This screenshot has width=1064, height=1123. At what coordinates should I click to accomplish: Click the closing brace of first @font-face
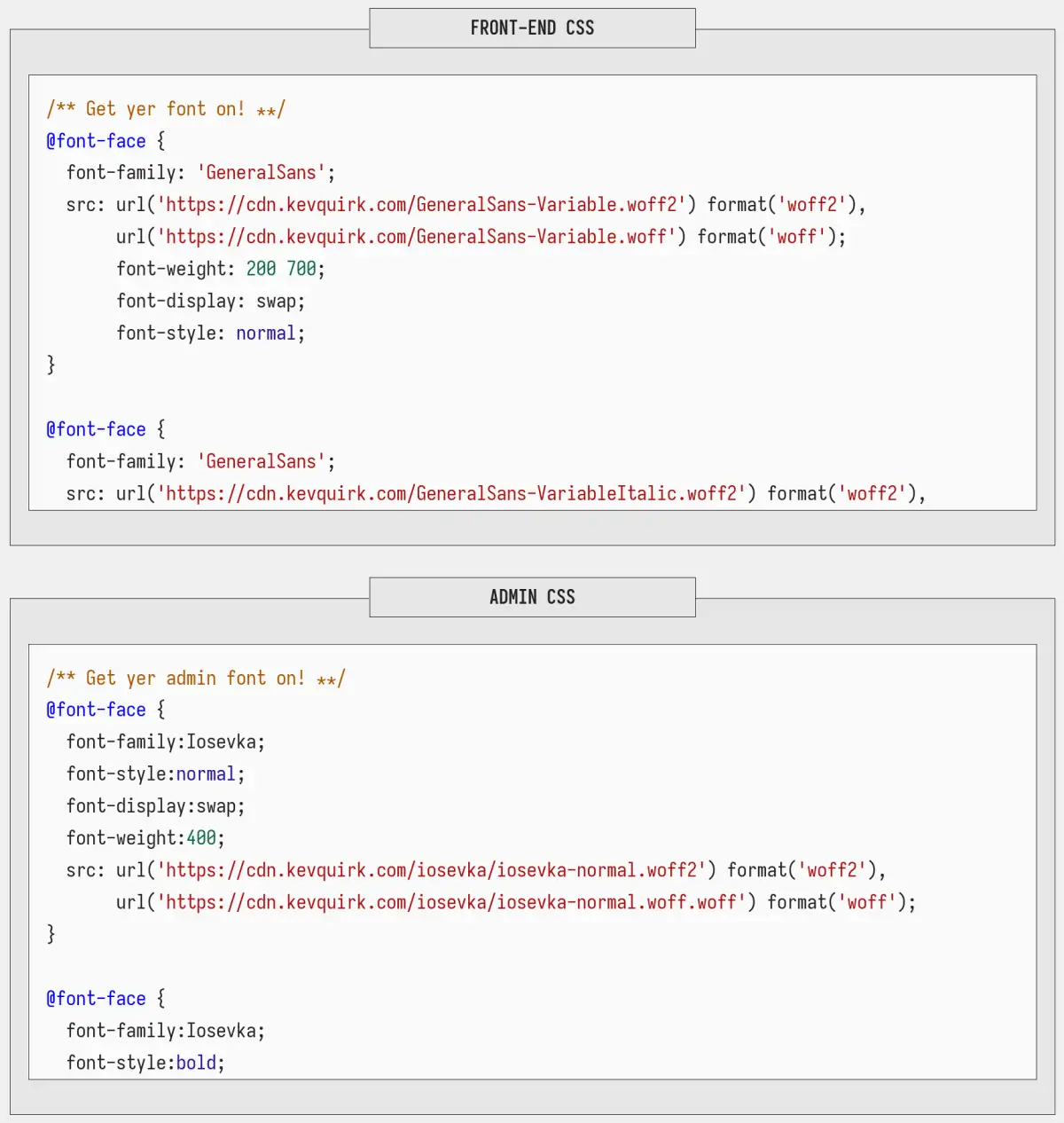coord(51,364)
